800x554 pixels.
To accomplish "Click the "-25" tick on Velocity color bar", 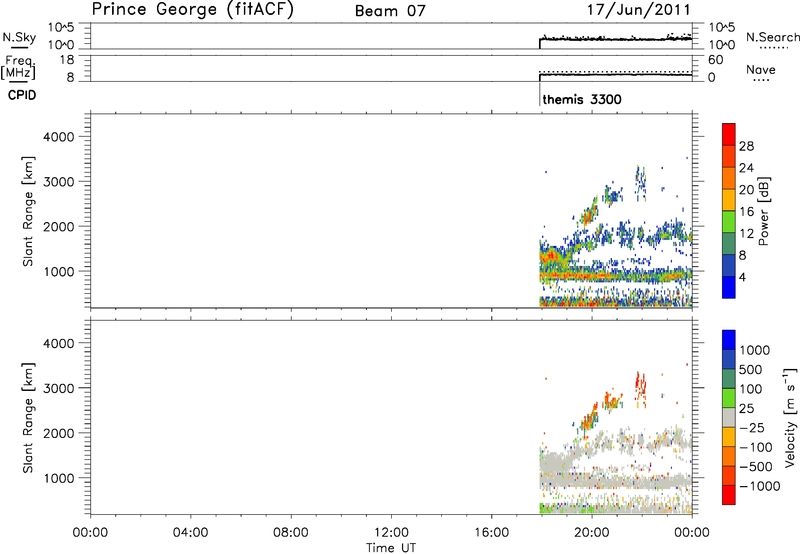I will pos(754,427).
